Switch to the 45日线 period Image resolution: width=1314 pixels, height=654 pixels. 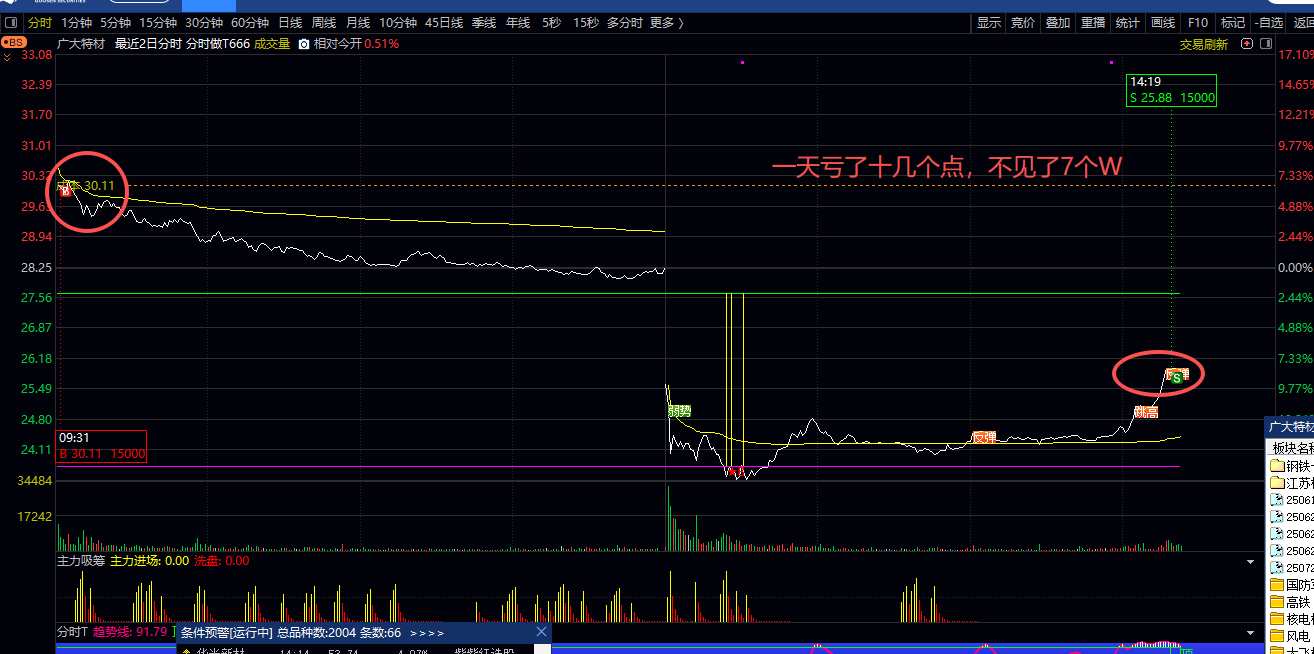(x=444, y=22)
